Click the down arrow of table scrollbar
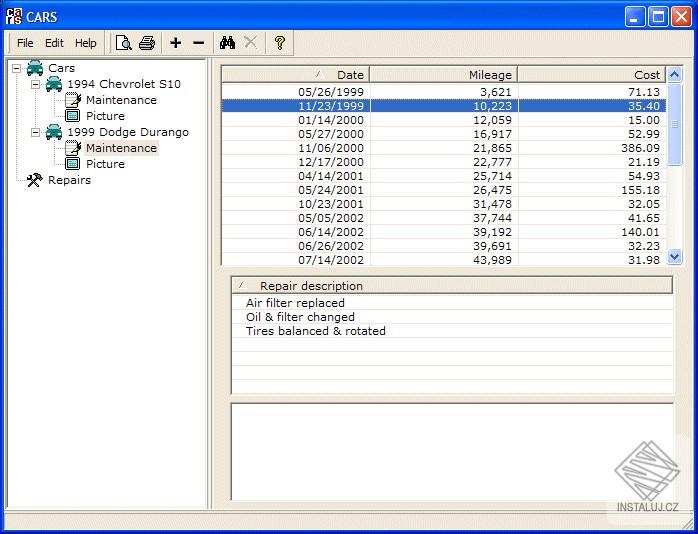This screenshot has height=534, width=698. click(675, 257)
